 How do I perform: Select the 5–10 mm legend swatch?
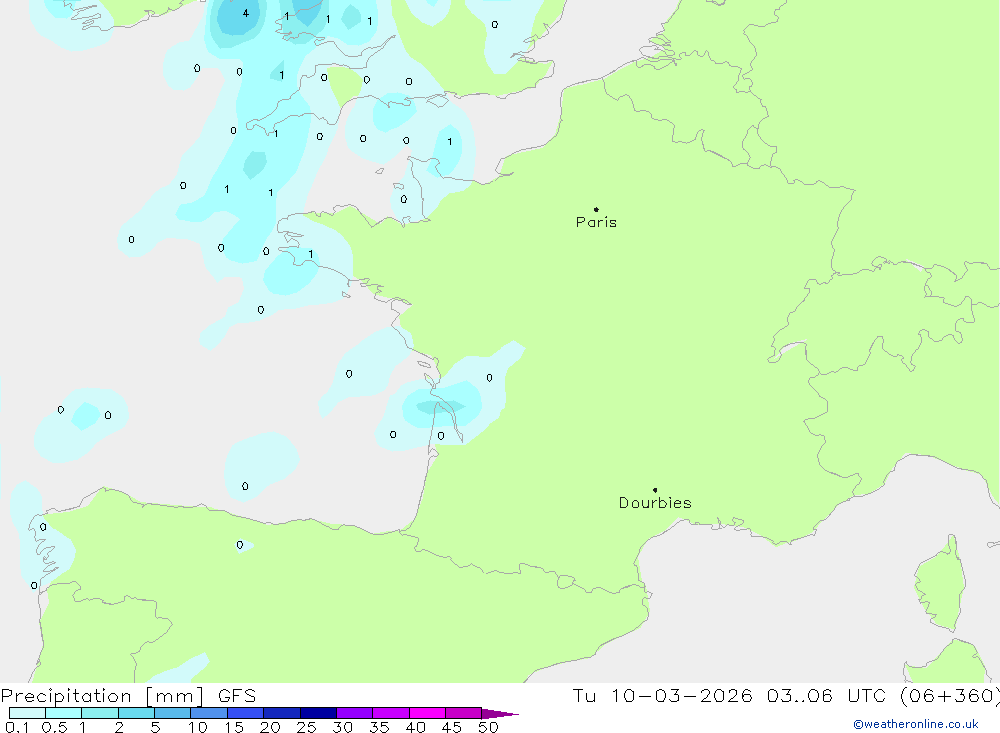coord(173,713)
